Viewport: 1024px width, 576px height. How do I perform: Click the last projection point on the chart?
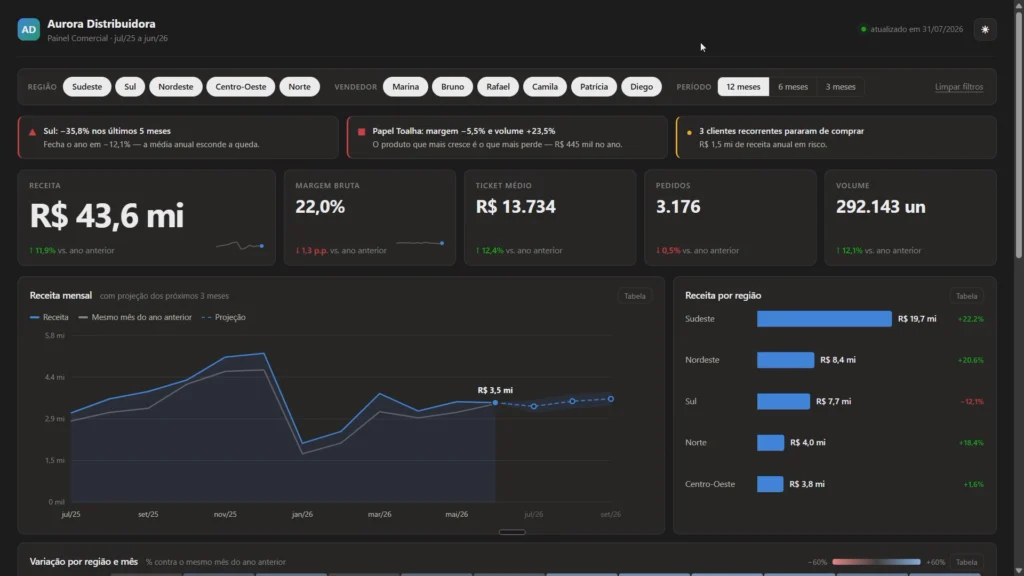coord(611,399)
